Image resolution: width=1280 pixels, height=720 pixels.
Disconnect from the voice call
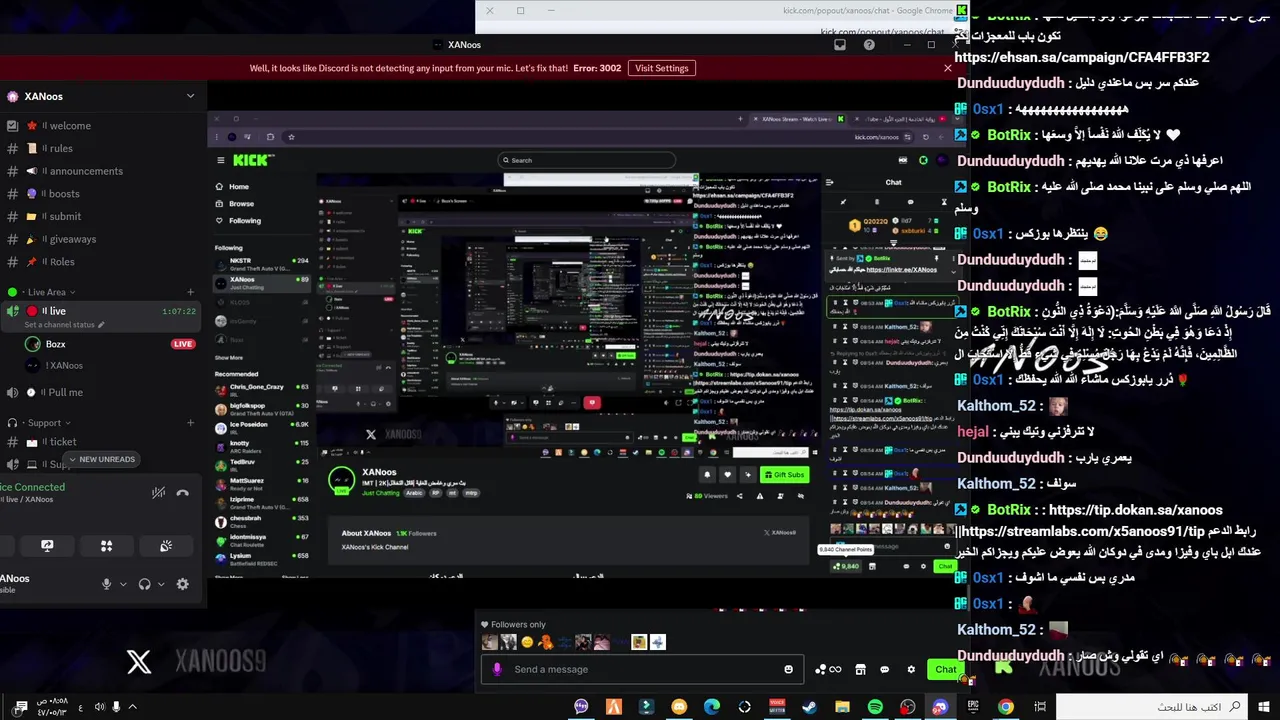(182, 492)
